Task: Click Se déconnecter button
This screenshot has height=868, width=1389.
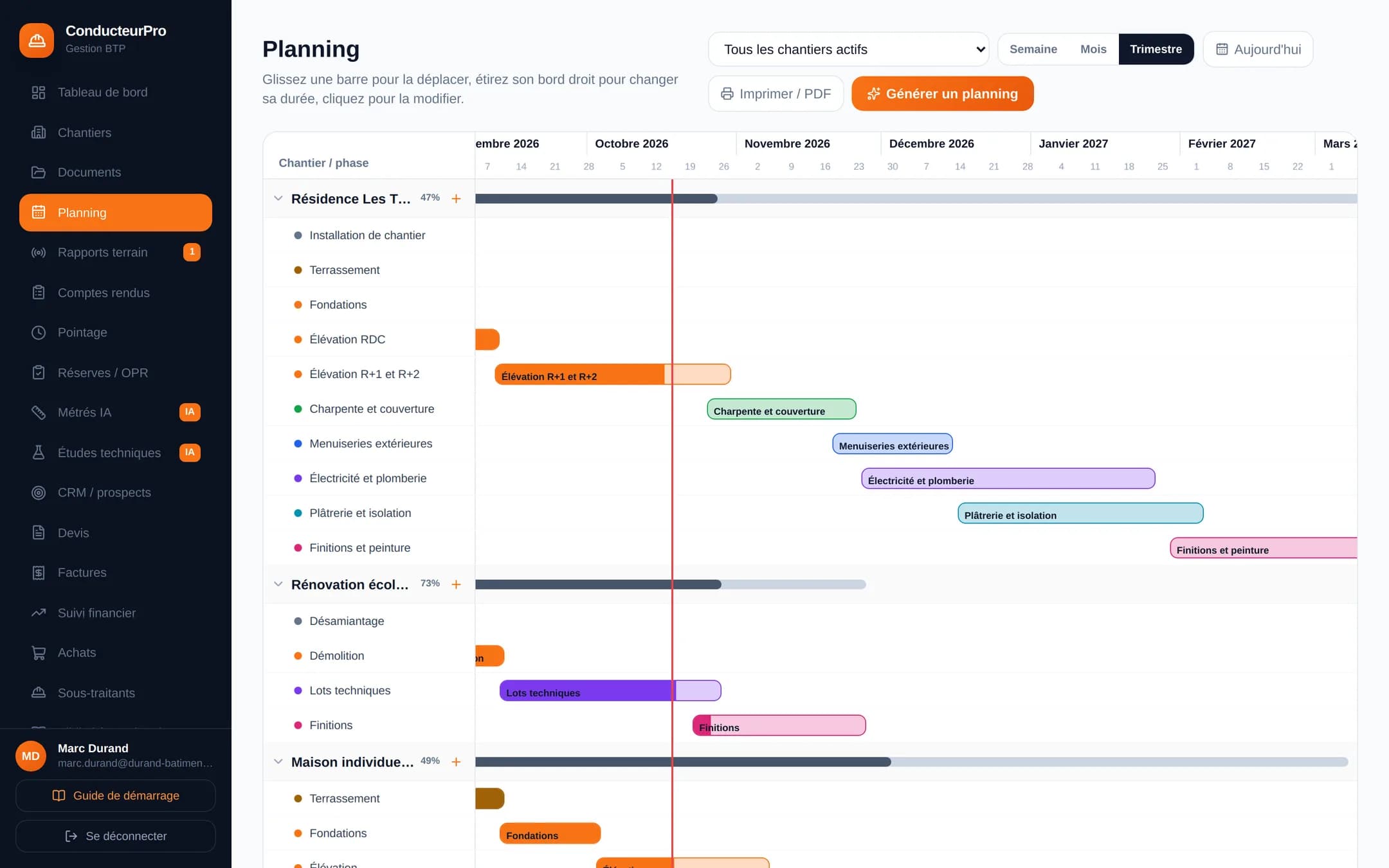Action: (x=116, y=836)
